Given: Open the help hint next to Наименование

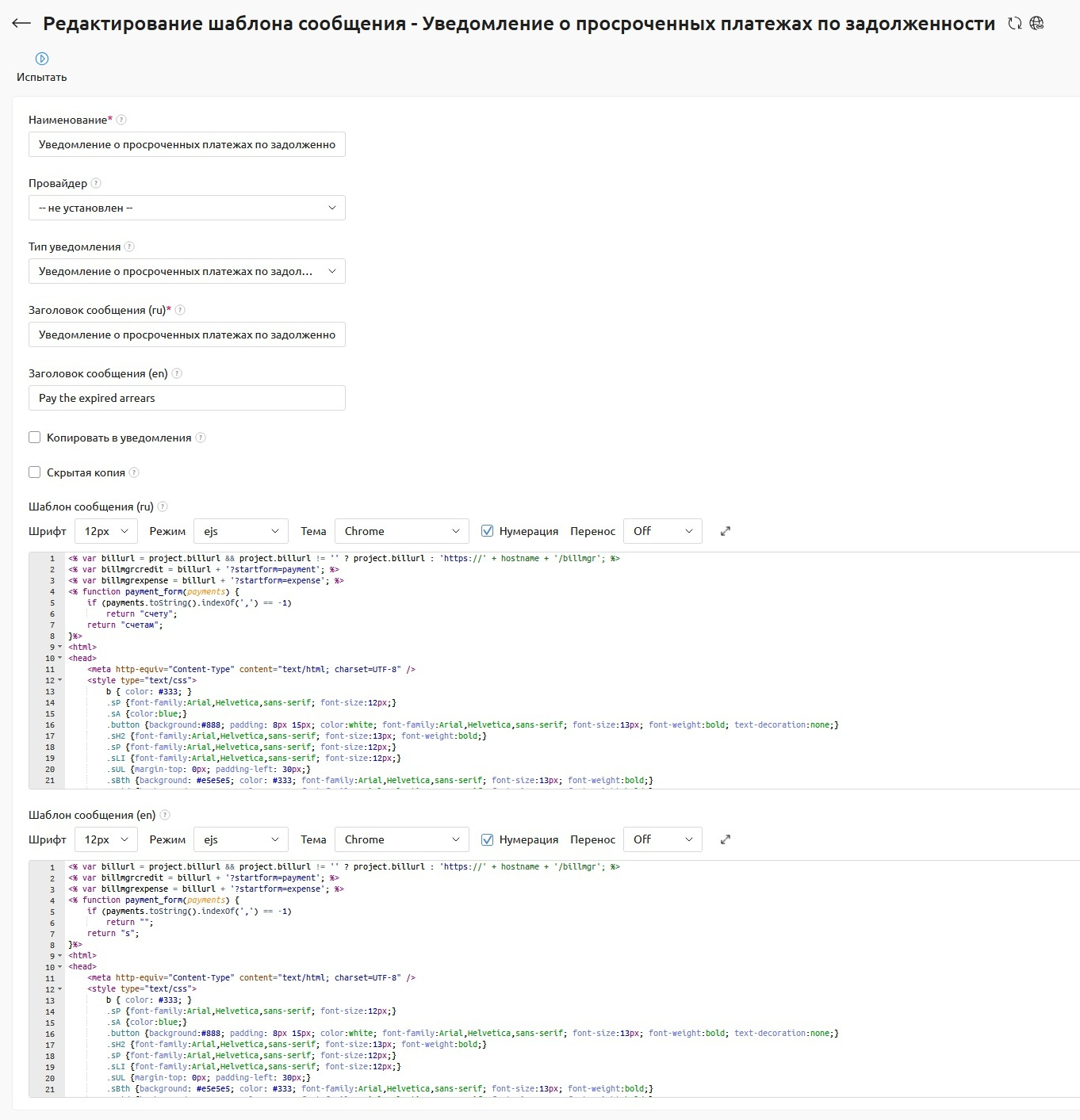Looking at the screenshot, I should (121, 120).
